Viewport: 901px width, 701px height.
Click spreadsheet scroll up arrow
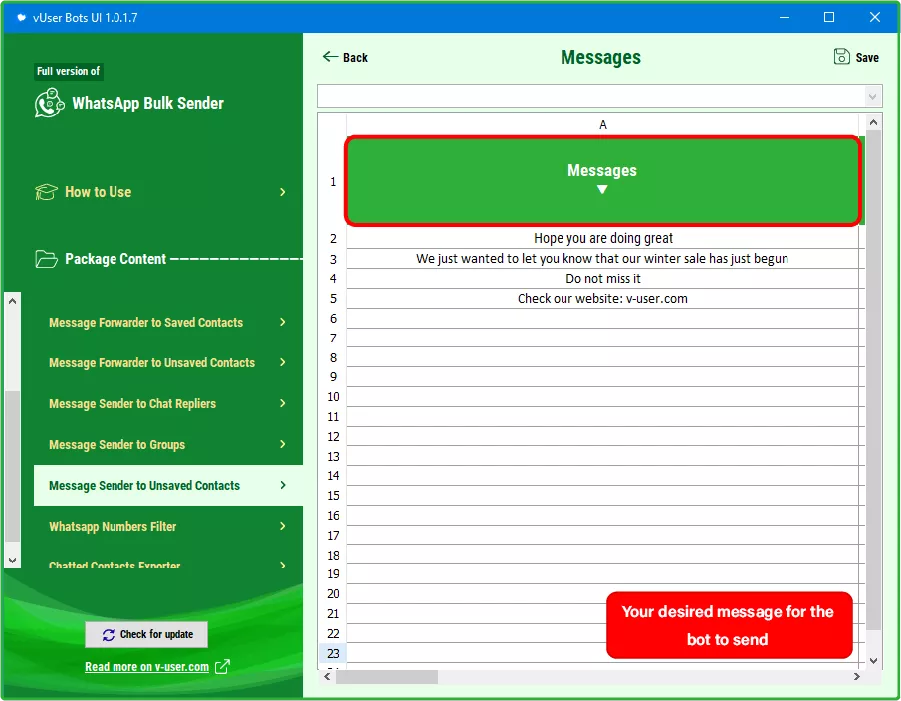point(873,122)
